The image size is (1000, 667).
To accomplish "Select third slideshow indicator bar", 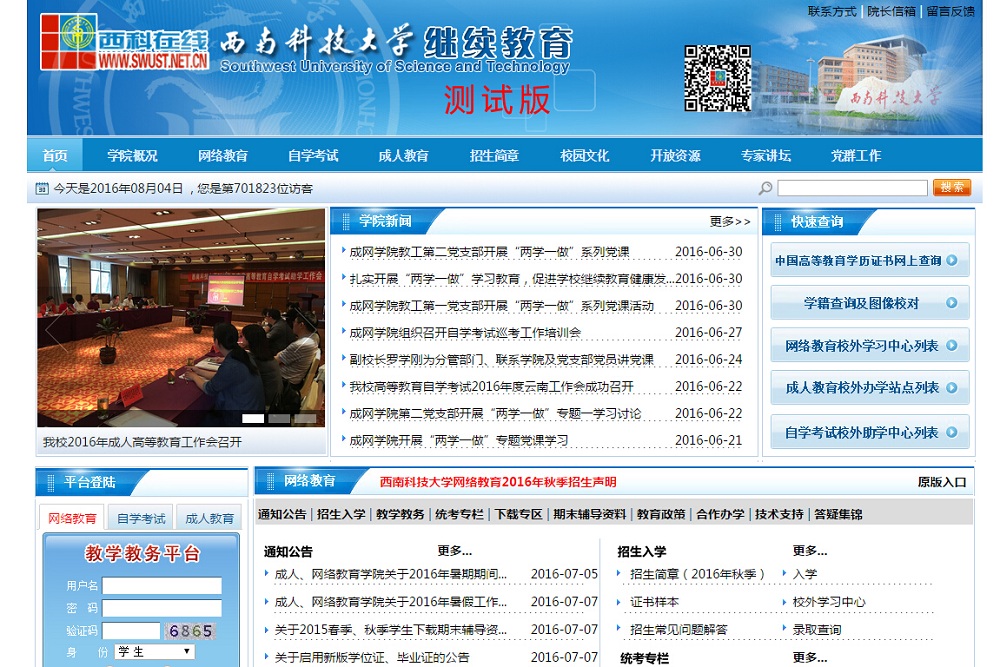I will [x=305, y=418].
